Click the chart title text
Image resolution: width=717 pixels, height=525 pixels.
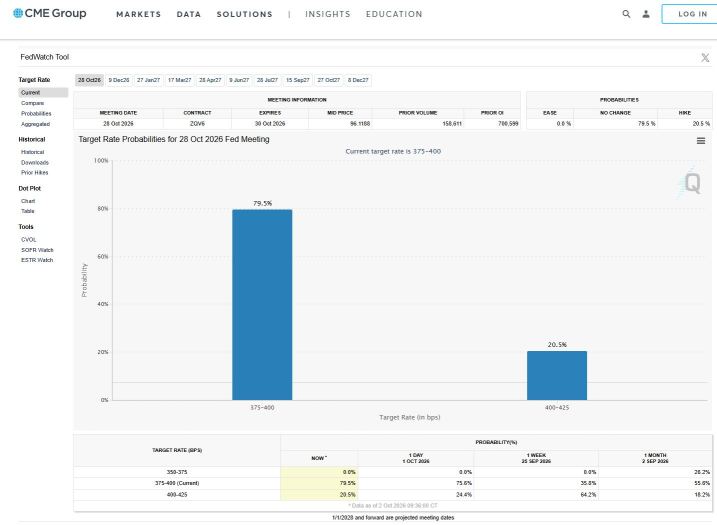[x=174, y=139]
